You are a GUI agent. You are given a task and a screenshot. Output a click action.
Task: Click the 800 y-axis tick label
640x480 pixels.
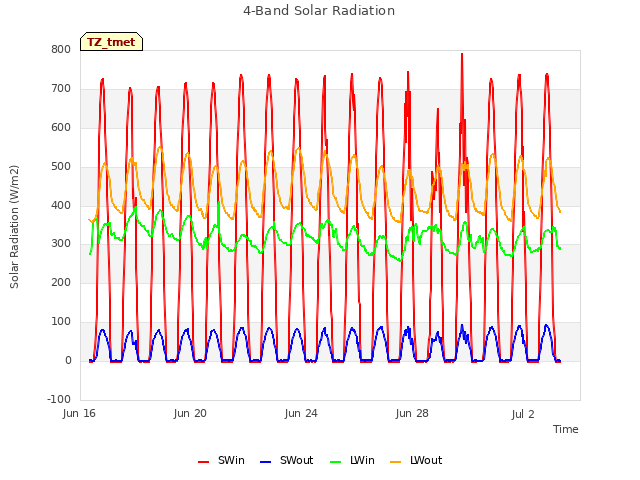(x=61, y=49)
